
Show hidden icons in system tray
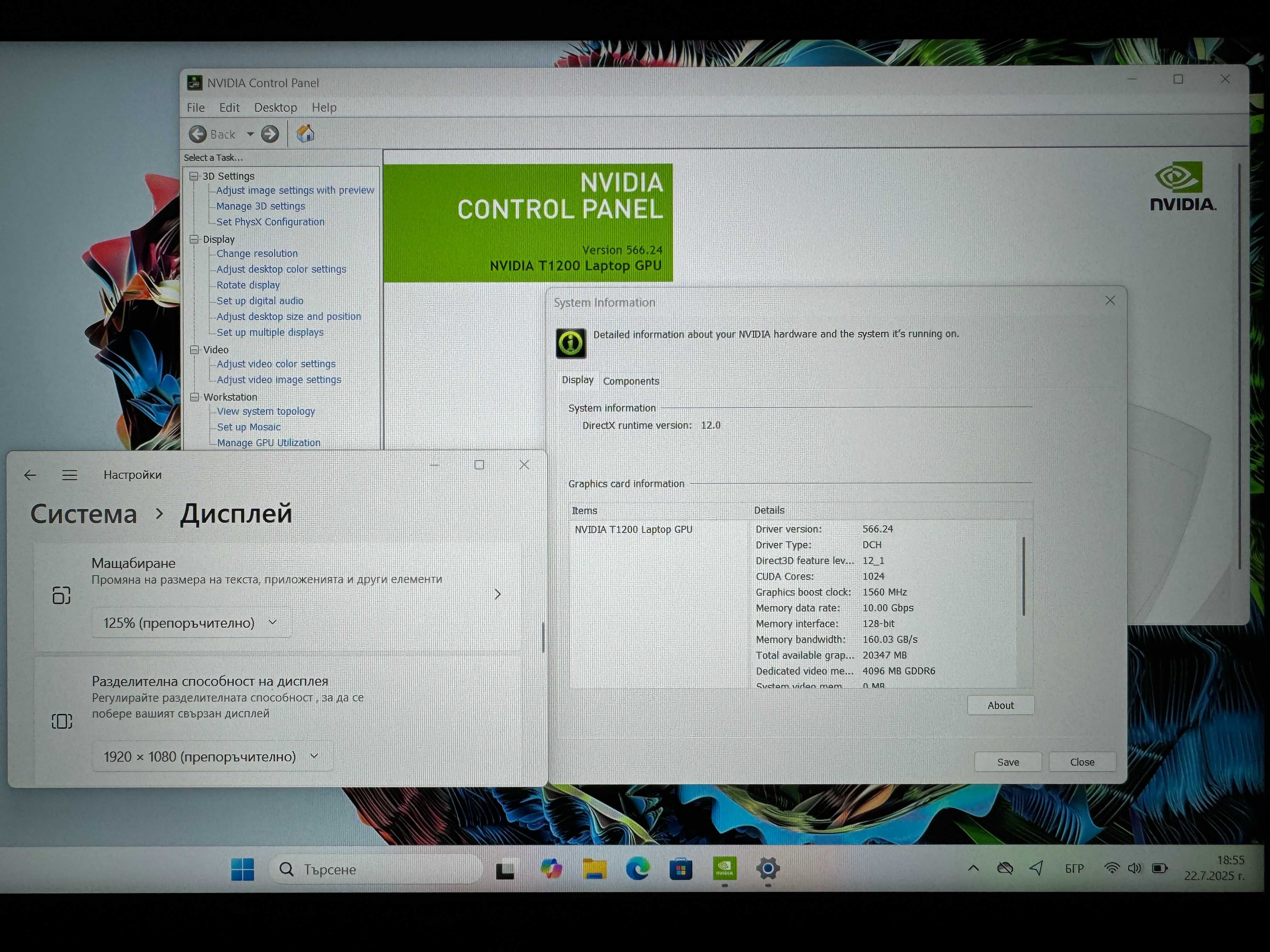click(973, 868)
